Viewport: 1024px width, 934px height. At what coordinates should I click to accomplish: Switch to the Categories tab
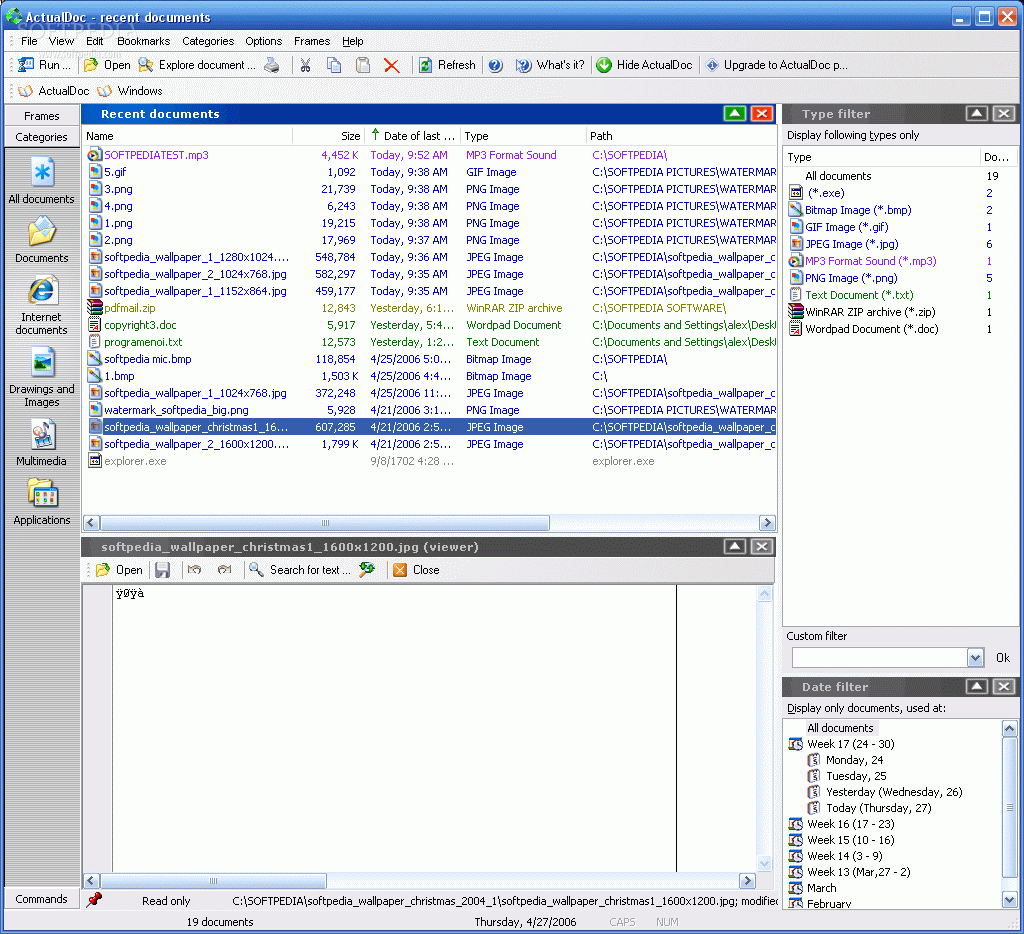tap(42, 137)
